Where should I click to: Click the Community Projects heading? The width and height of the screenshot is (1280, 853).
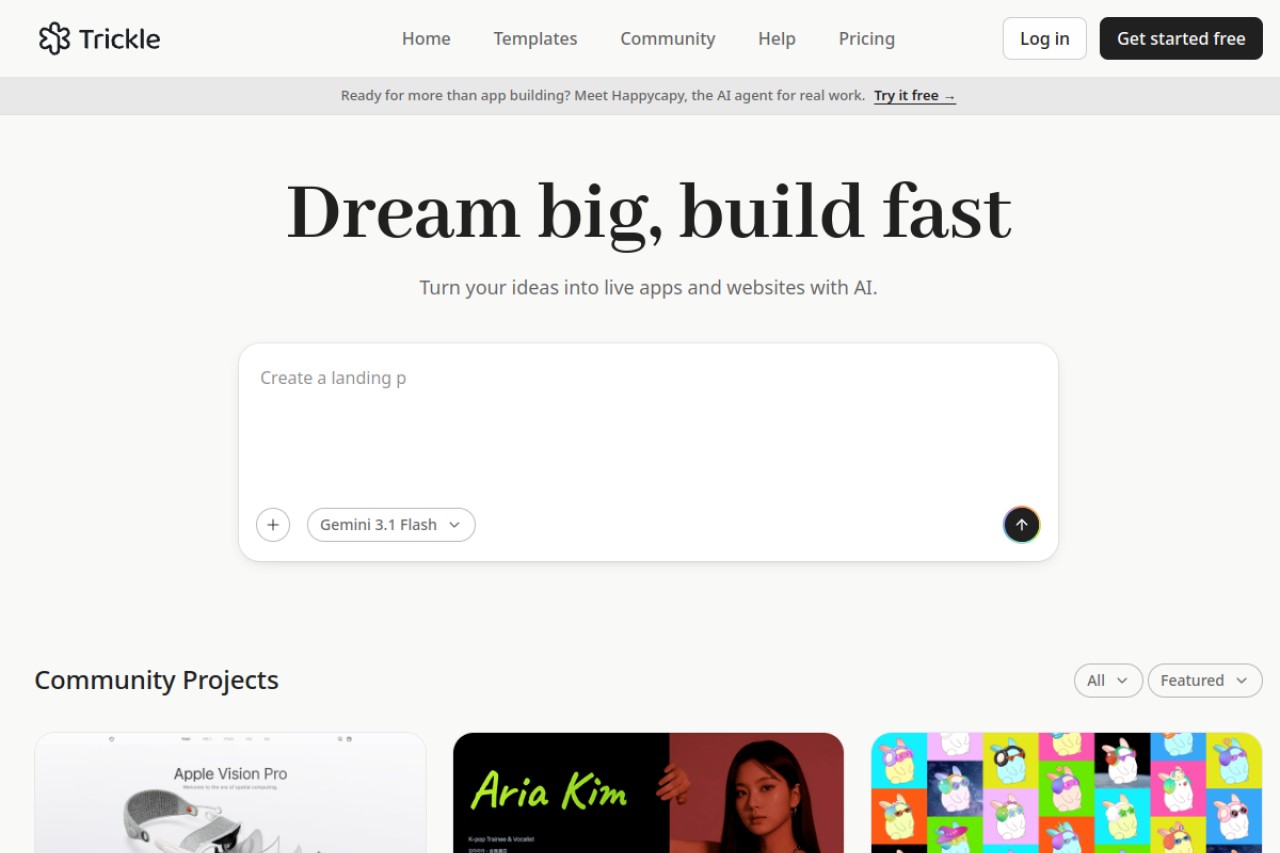click(x=156, y=680)
